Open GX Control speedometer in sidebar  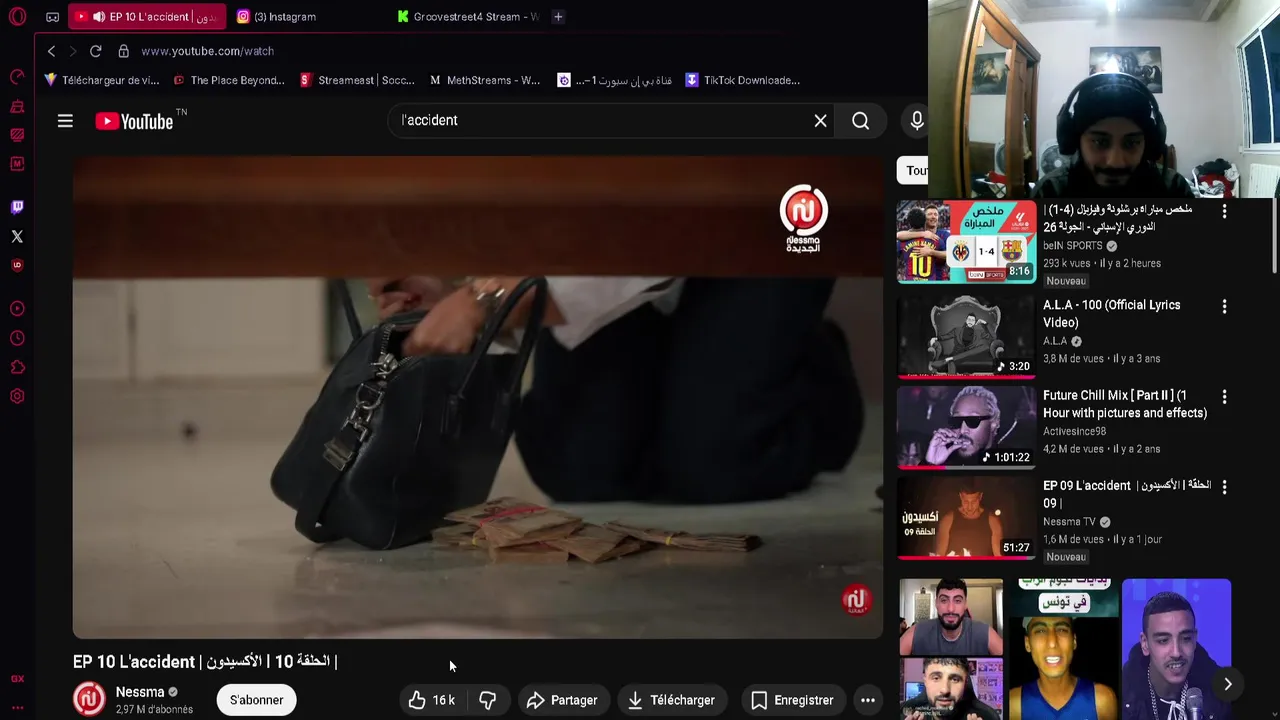tap(17, 77)
